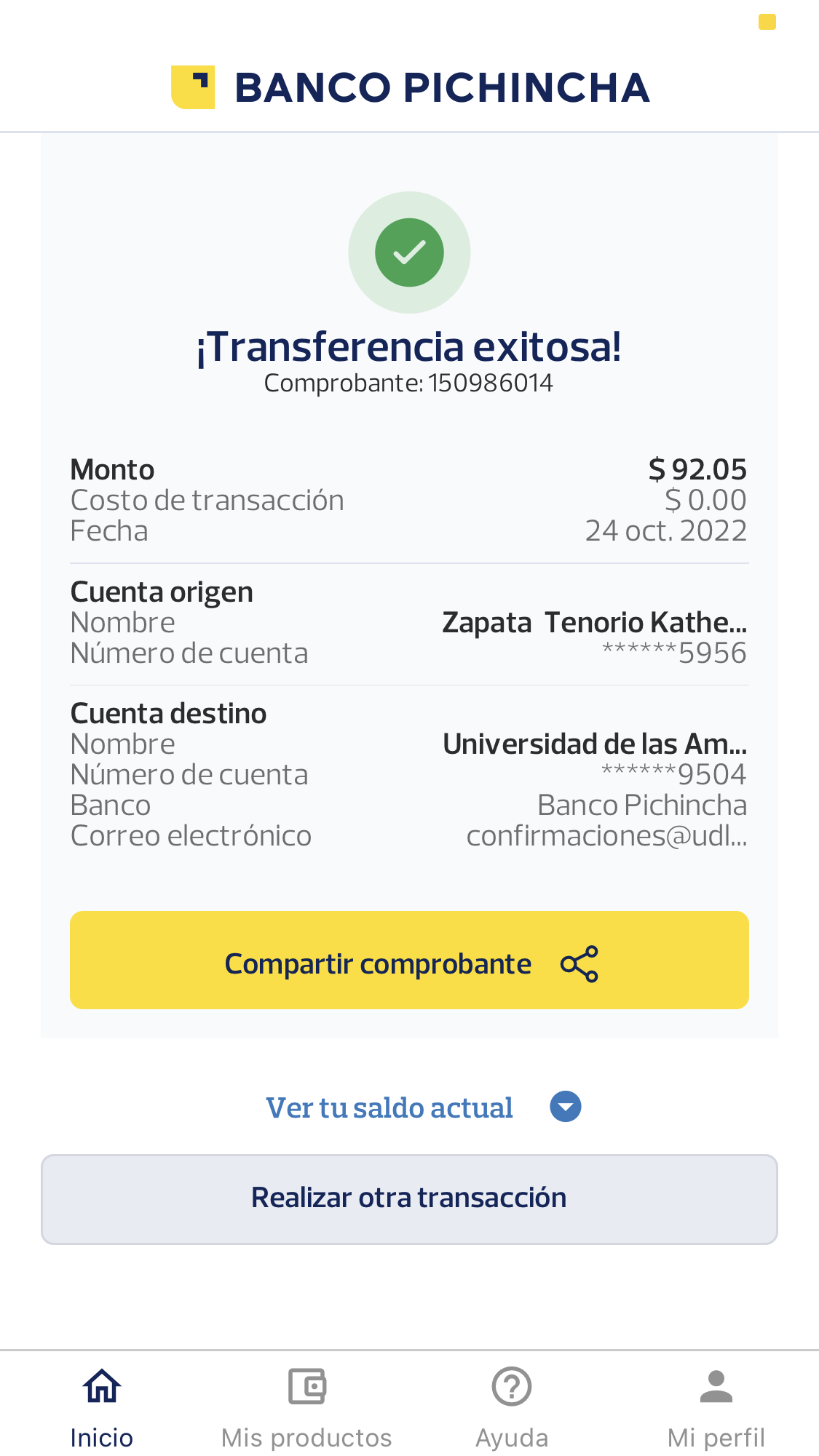The width and height of the screenshot is (819, 1456).
Task: Switch to the Mis productos tab label
Action: (x=306, y=1438)
